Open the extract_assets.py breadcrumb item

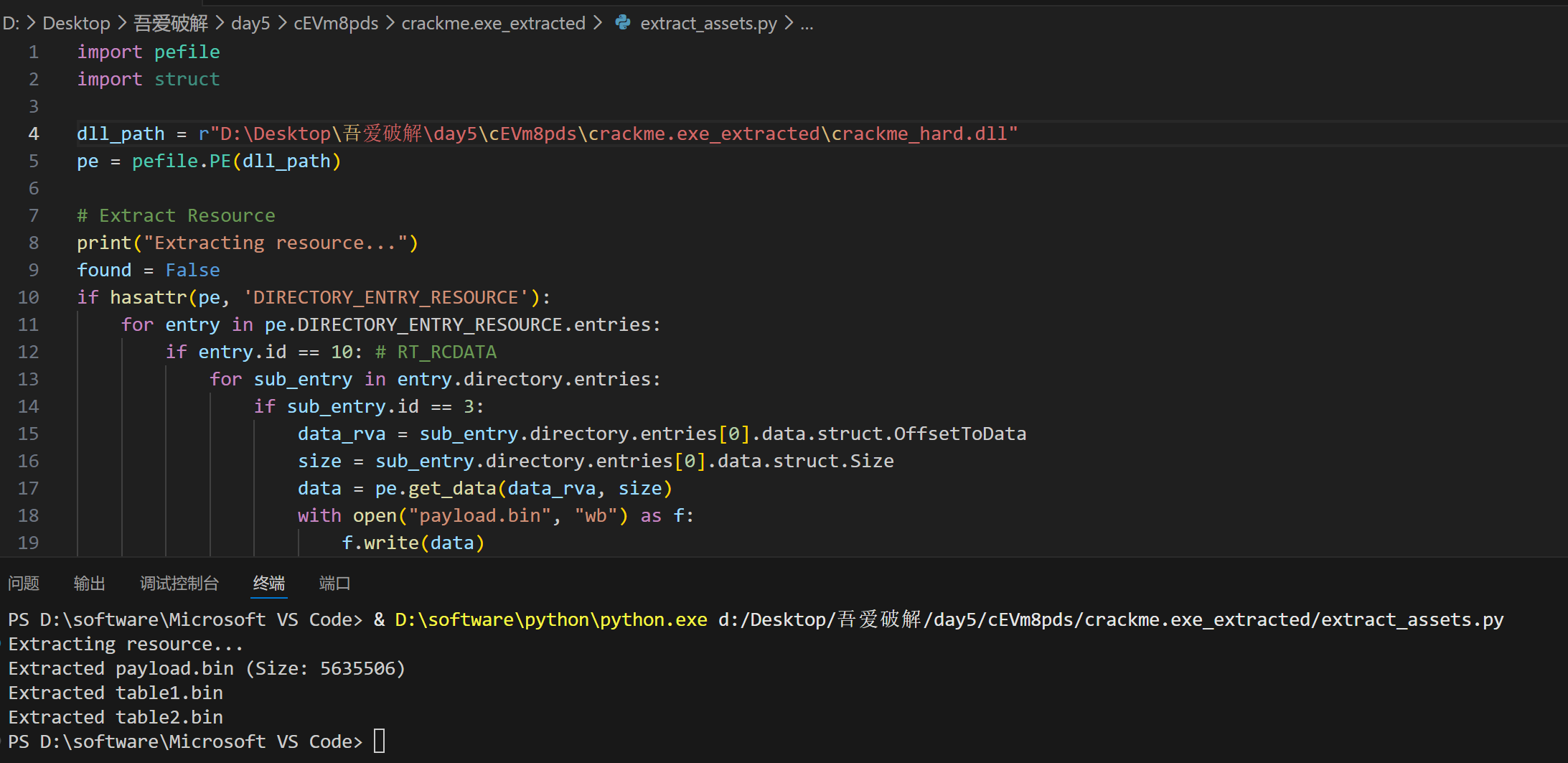coord(708,24)
